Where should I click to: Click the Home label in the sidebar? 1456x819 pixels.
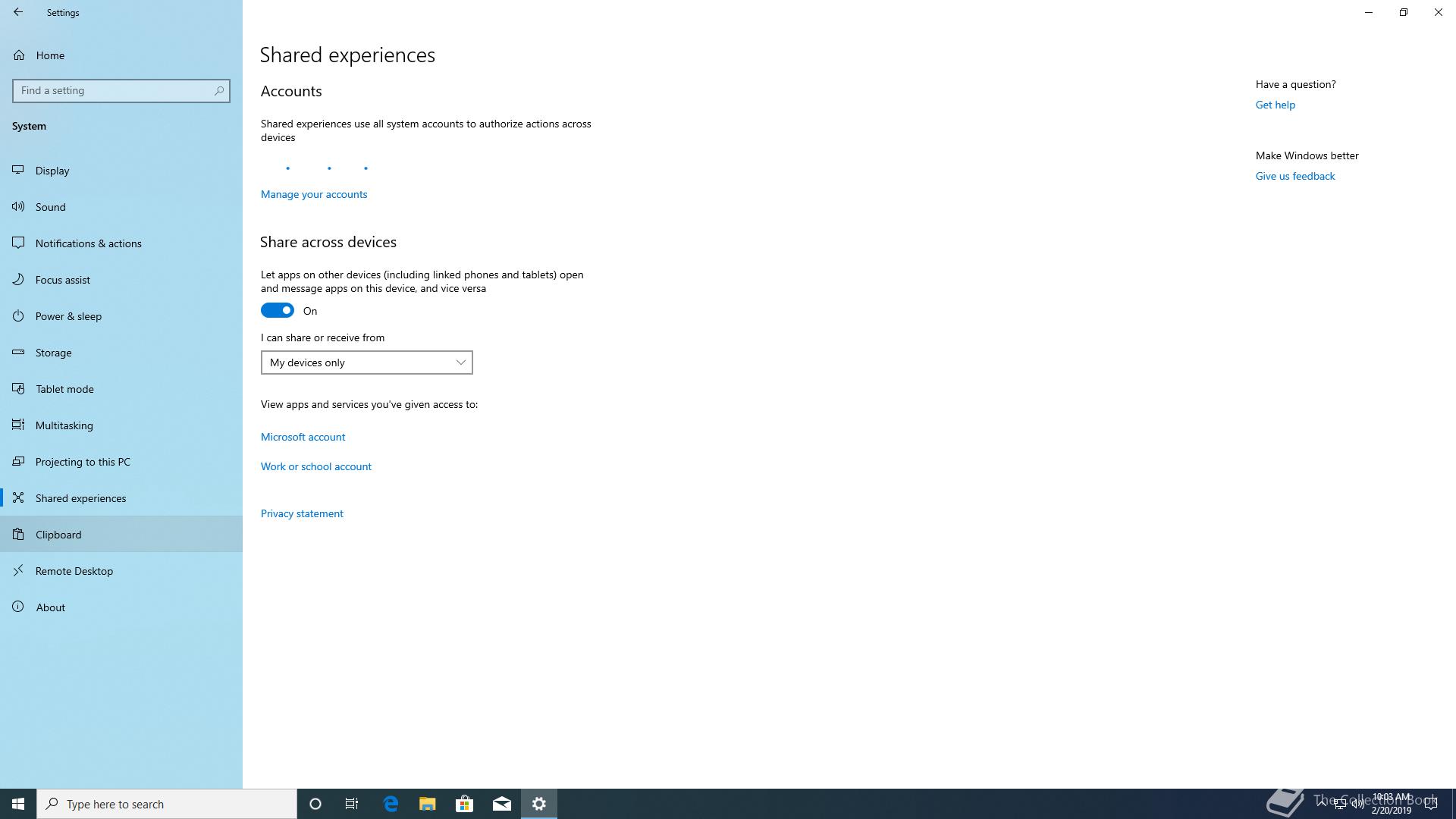click(50, 55)
